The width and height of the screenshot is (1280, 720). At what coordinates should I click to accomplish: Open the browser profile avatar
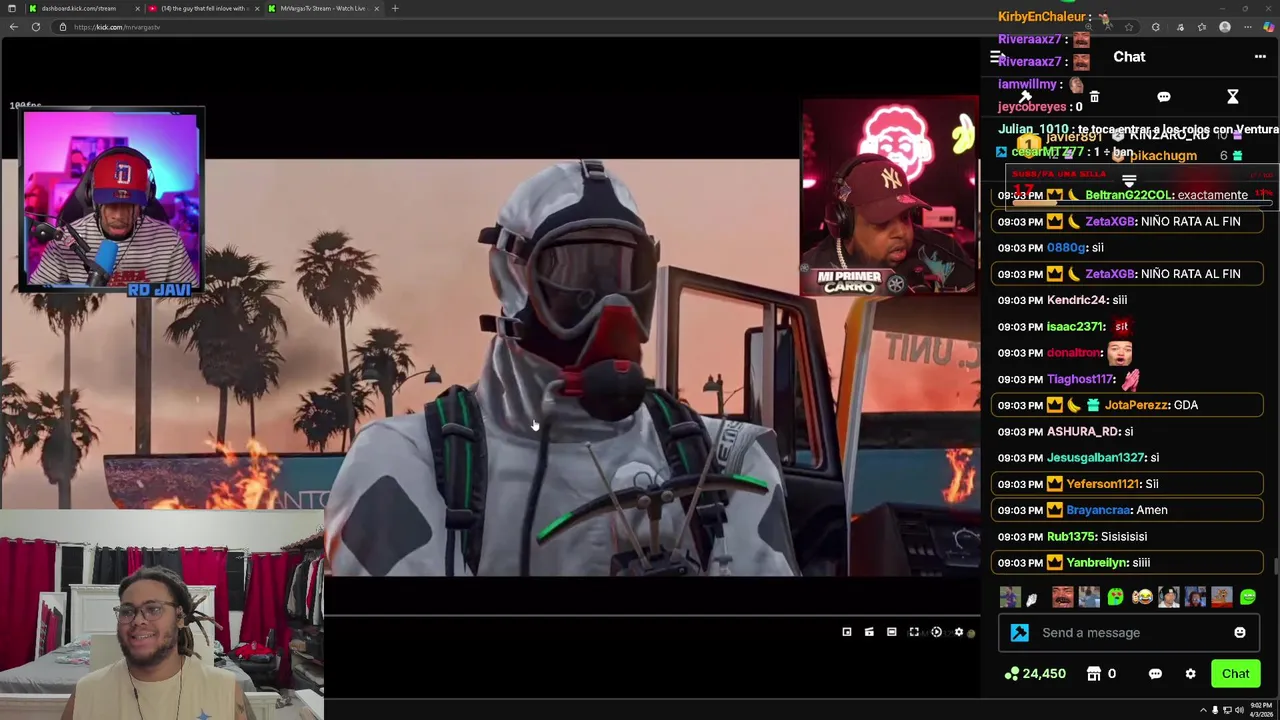click(x=1225, y=27)
